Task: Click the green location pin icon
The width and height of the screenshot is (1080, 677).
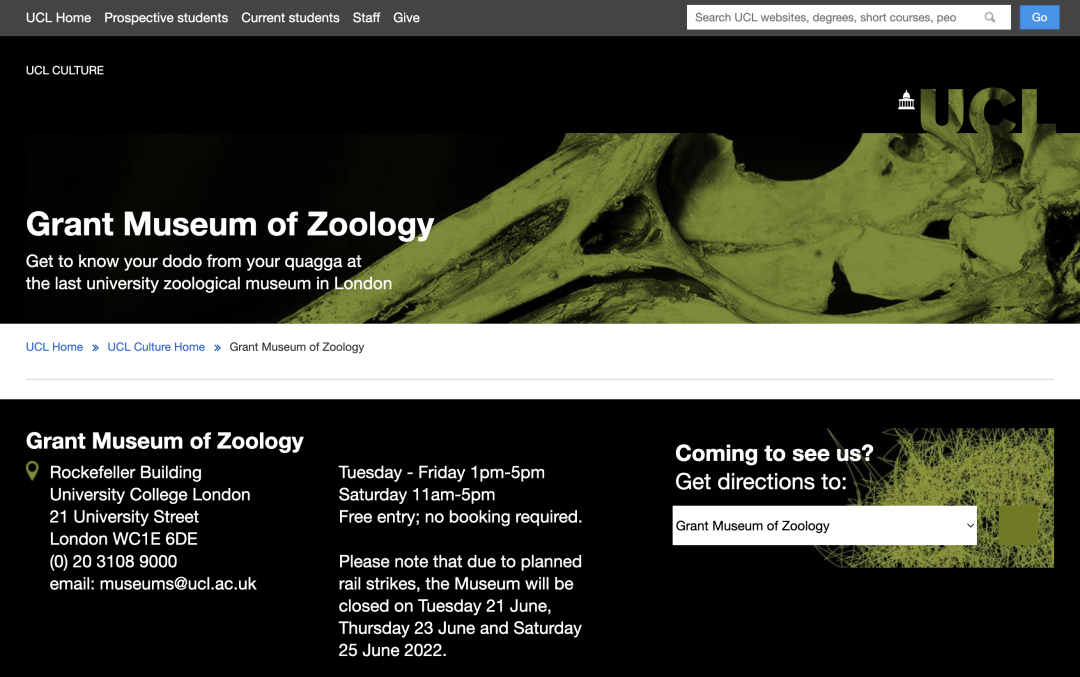Action: pos(33,472)
